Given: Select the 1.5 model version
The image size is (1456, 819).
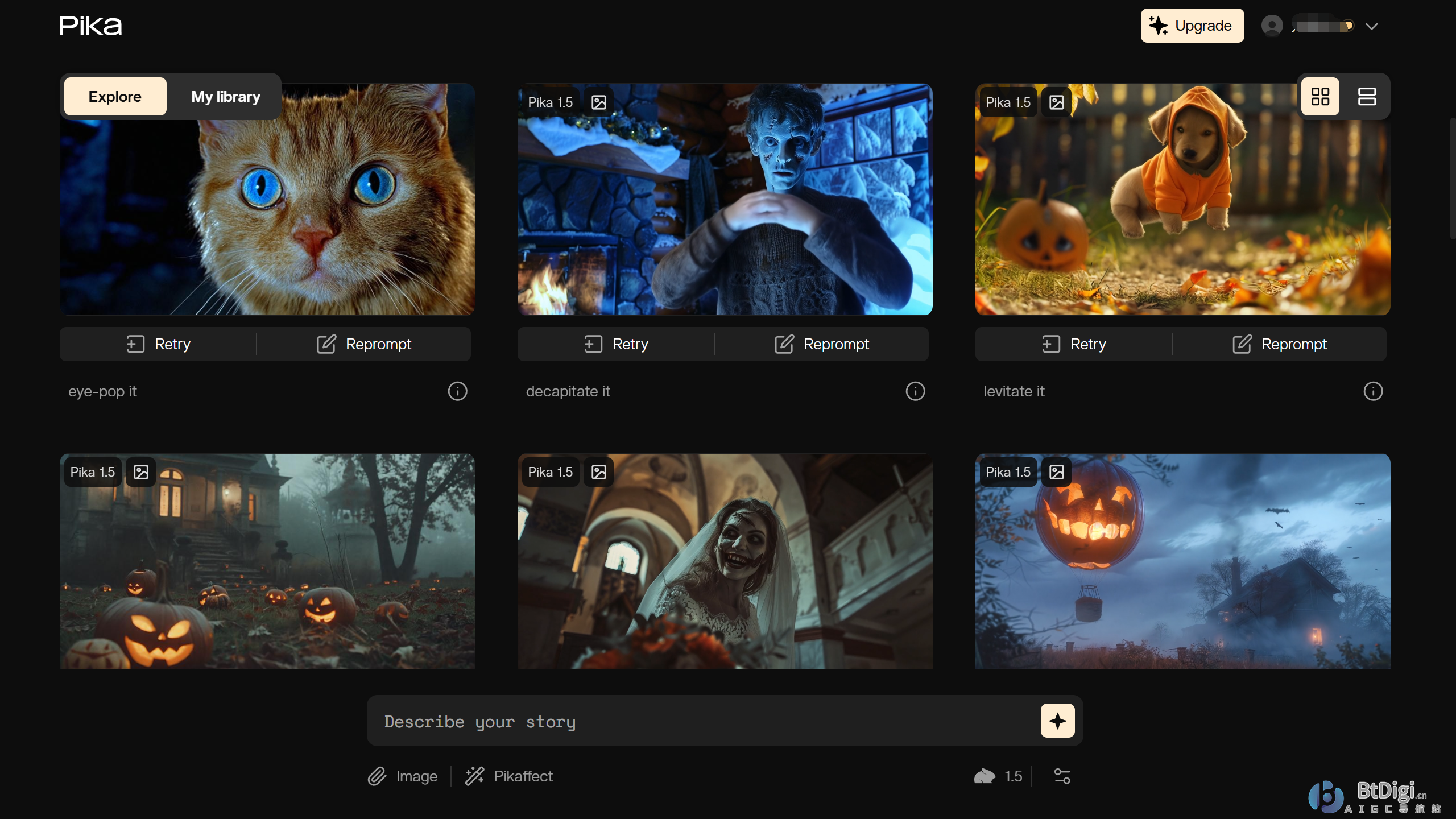Looking at the screenshot, I should coord(998,776).
